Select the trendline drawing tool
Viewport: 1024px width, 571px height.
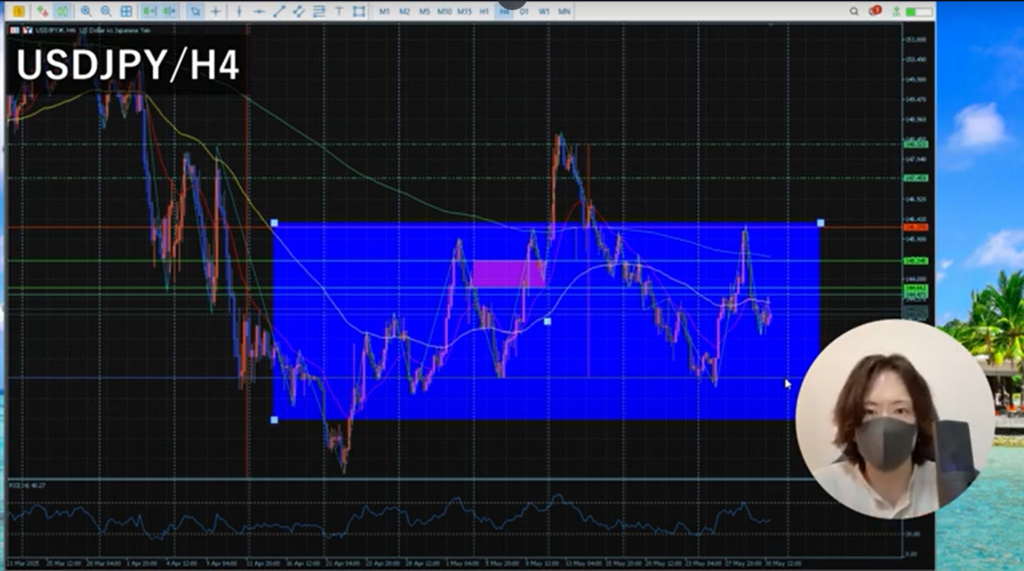[279, 11]
